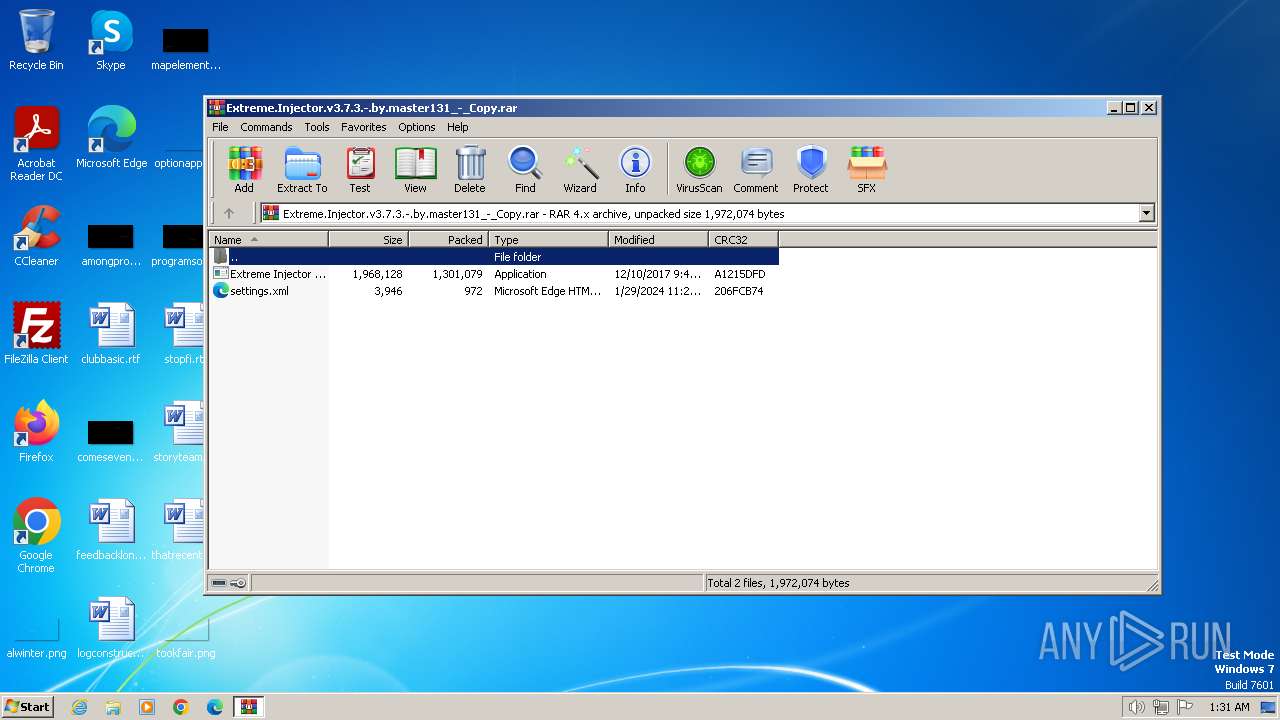Sort list by CRC32 column header
1280x720 pixels.
coord(743,240)
